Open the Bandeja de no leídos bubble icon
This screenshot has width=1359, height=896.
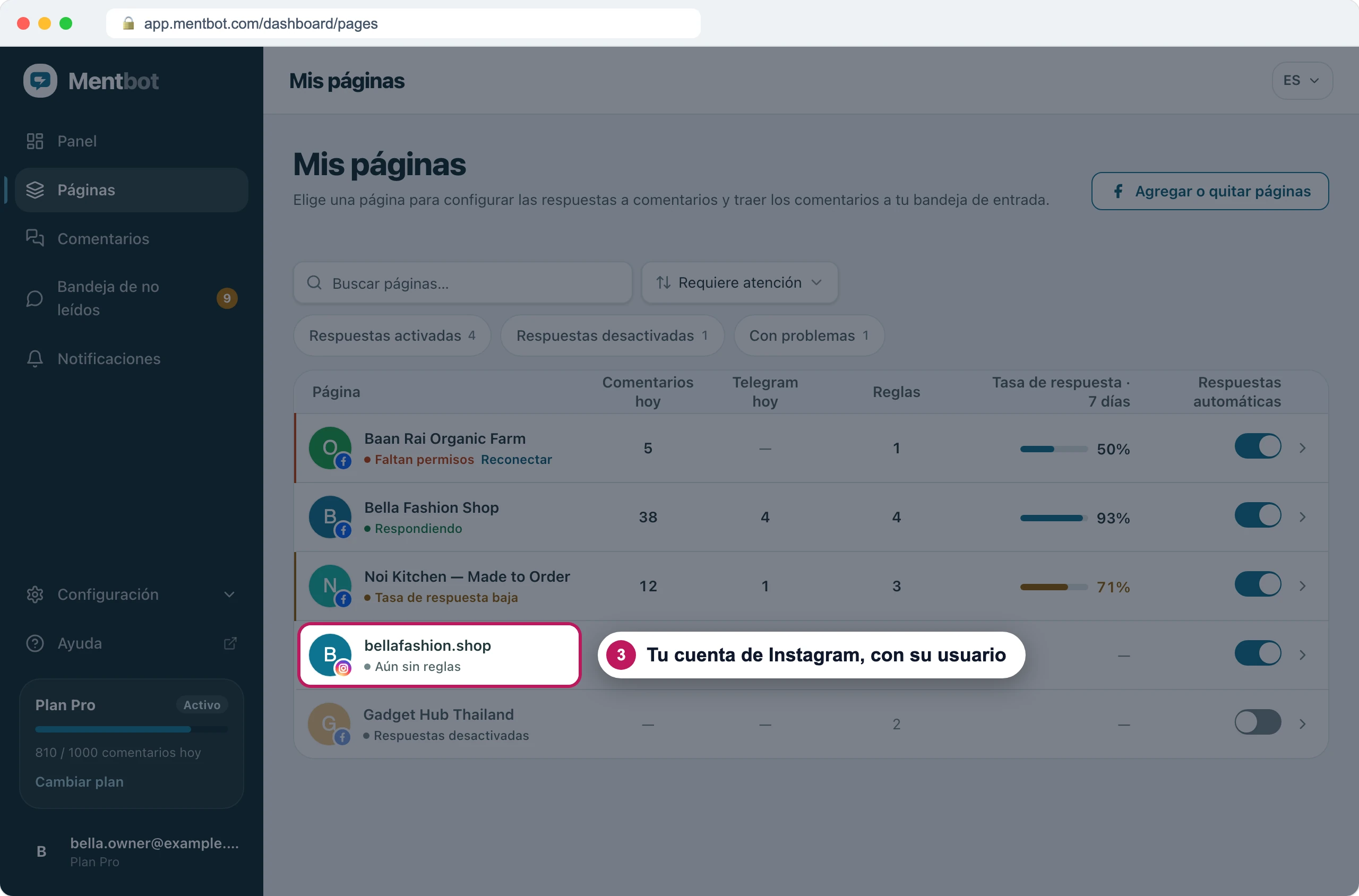(35, 298)
